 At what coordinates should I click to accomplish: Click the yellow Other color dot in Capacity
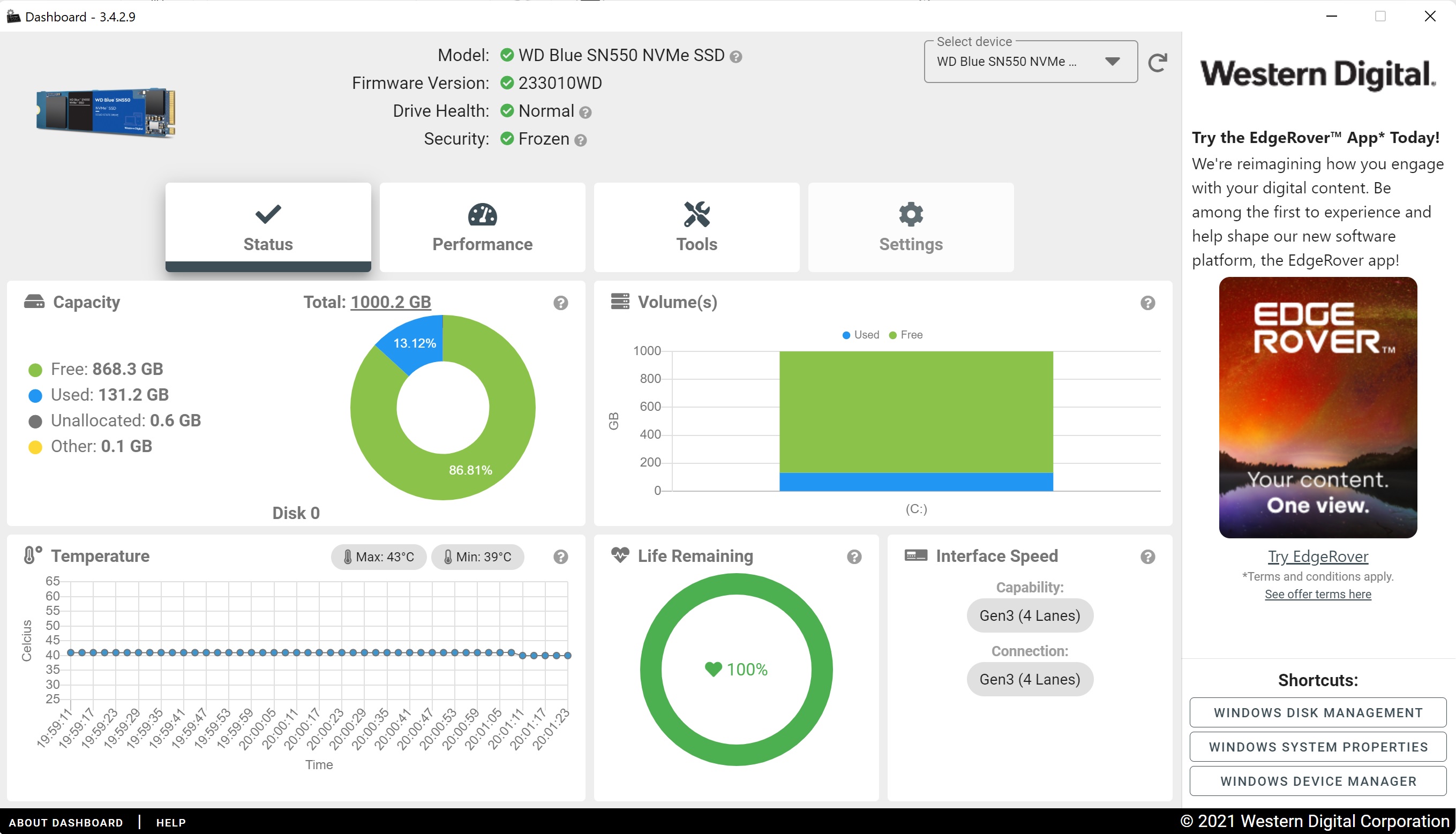coord(35,447)
